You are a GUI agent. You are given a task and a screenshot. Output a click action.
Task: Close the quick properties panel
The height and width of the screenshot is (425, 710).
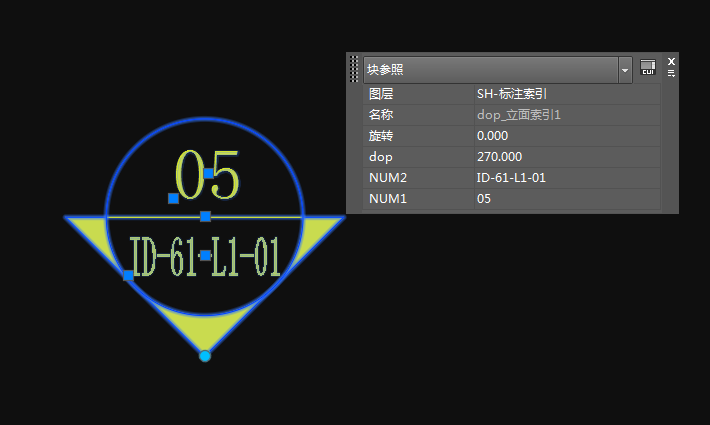point(672,61)
